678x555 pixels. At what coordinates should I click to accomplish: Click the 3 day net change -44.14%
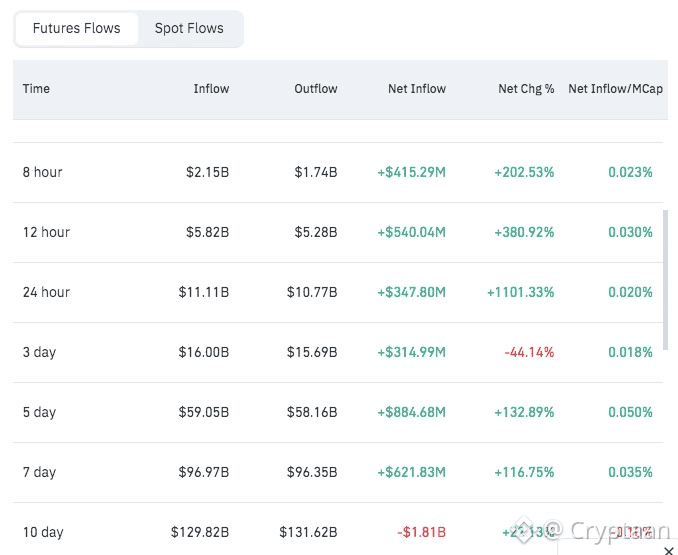(530, 352)
